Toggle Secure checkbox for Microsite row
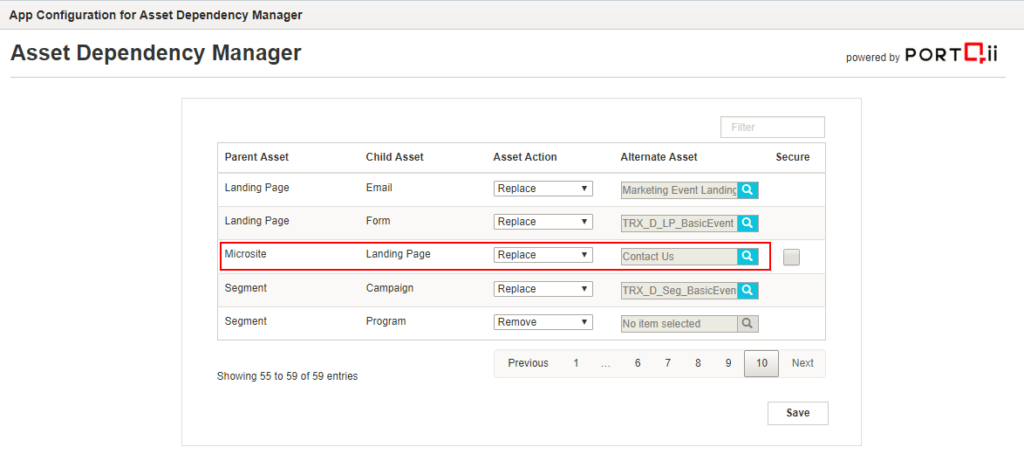 coord(791,257)
